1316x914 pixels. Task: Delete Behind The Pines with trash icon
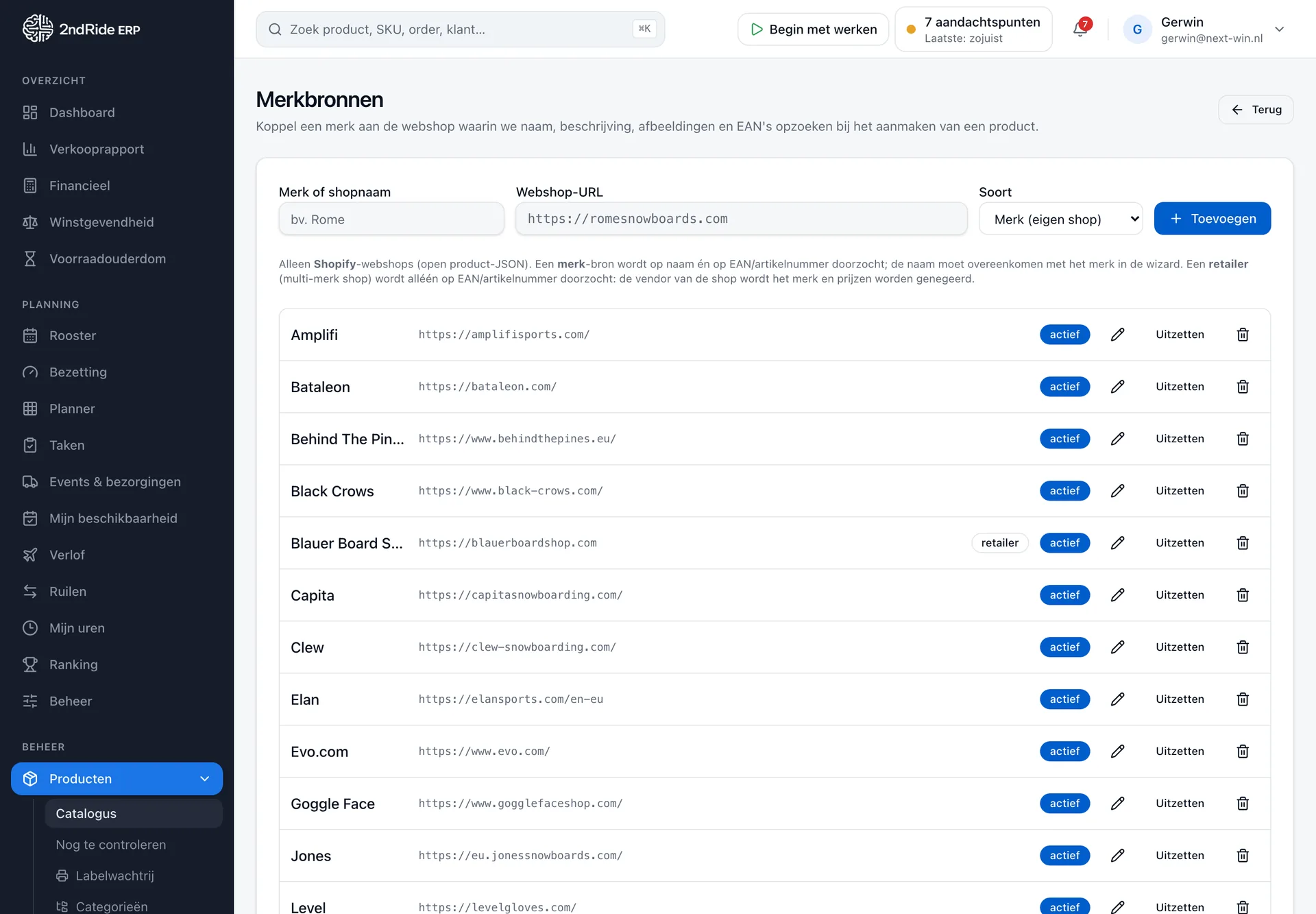[1243, 439]
